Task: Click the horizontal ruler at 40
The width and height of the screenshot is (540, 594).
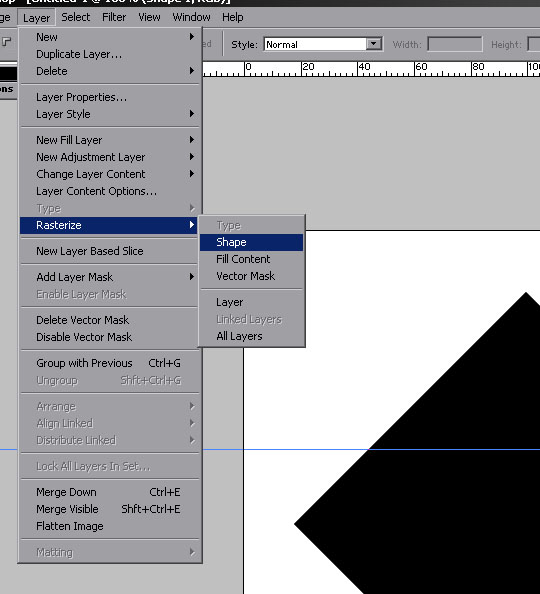Action: point(364,68)
